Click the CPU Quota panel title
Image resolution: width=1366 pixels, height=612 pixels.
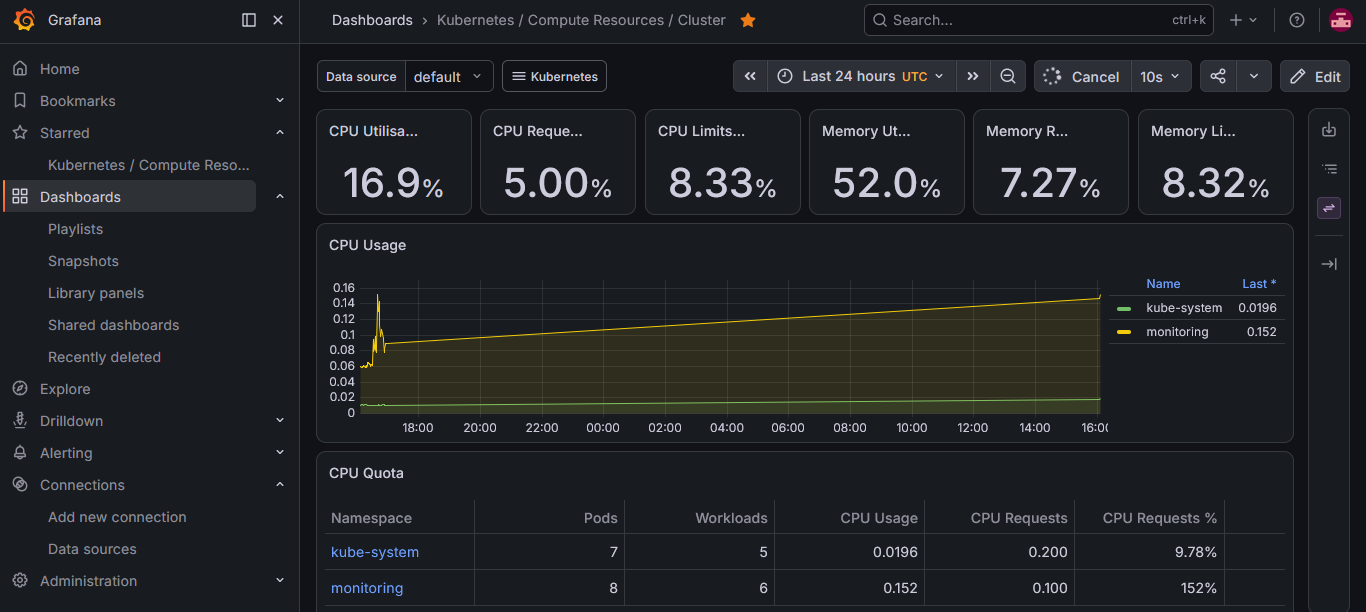(x=366, y=473)
